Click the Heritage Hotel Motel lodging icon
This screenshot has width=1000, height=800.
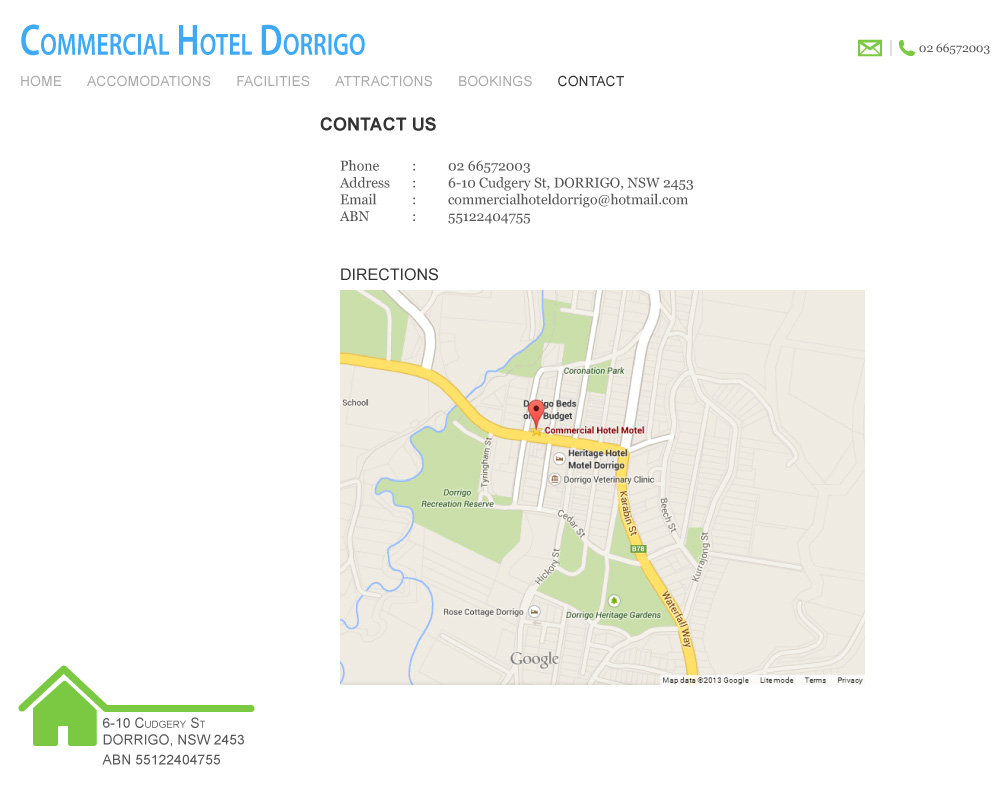[559, 458]
